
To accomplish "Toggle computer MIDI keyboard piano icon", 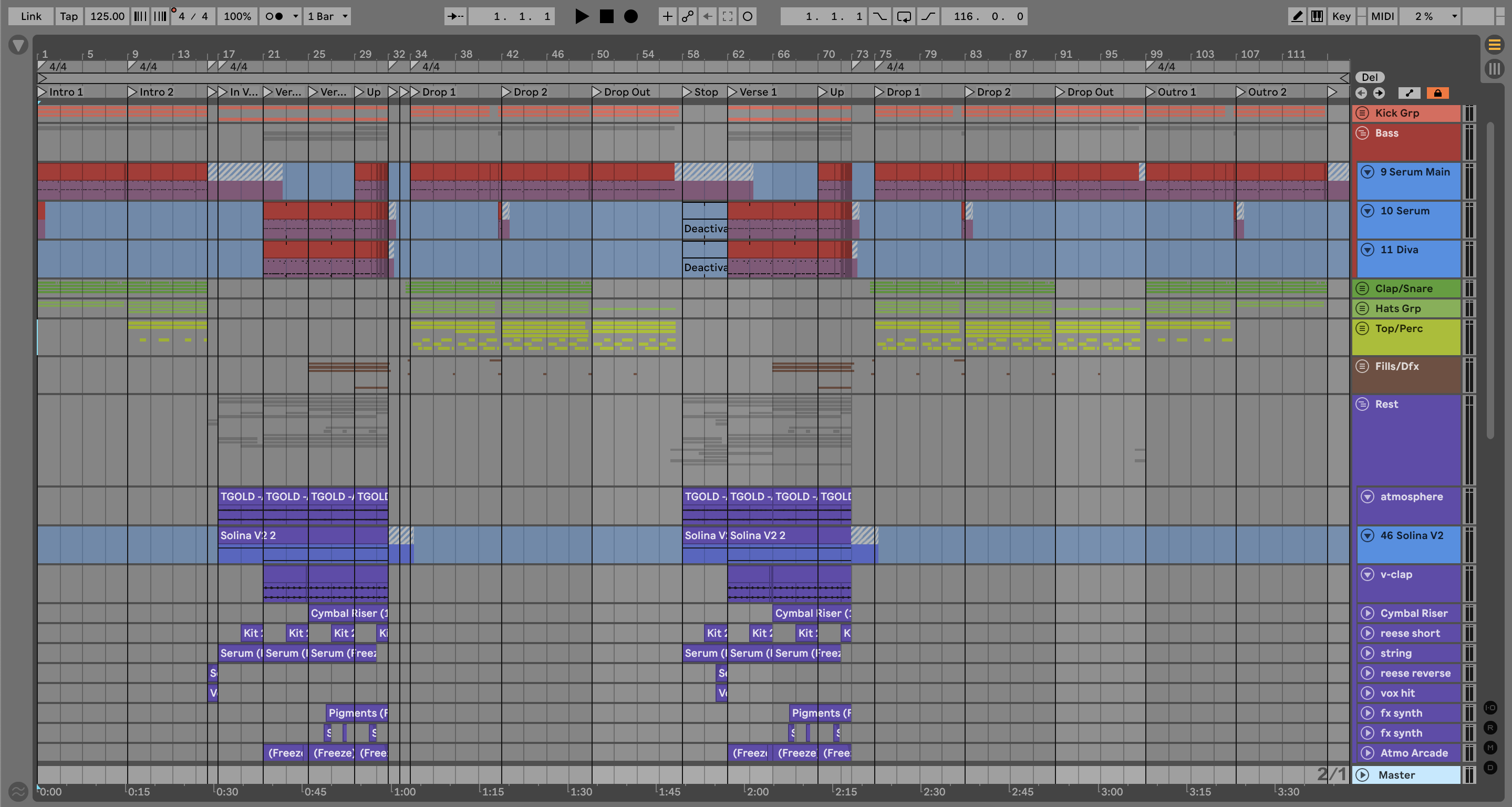I will [x=1317, y=16].
